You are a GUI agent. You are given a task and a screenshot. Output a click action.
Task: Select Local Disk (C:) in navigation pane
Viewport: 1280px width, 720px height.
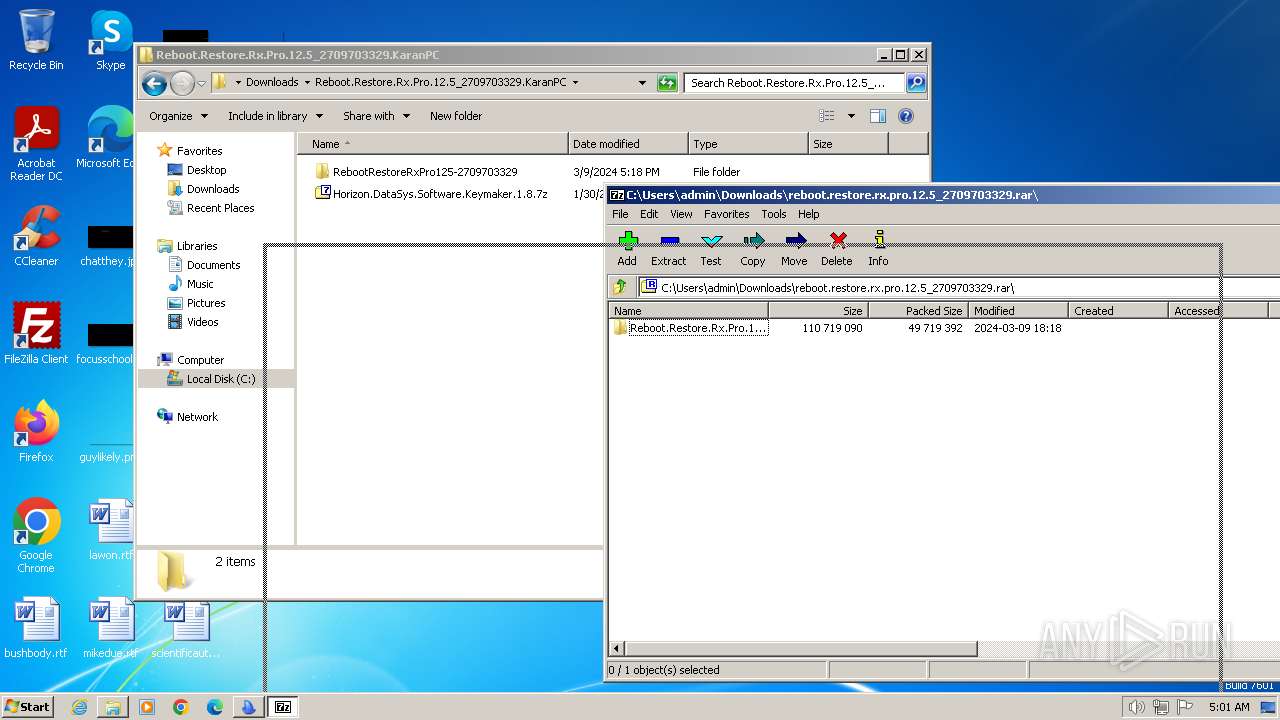(212, 379)
